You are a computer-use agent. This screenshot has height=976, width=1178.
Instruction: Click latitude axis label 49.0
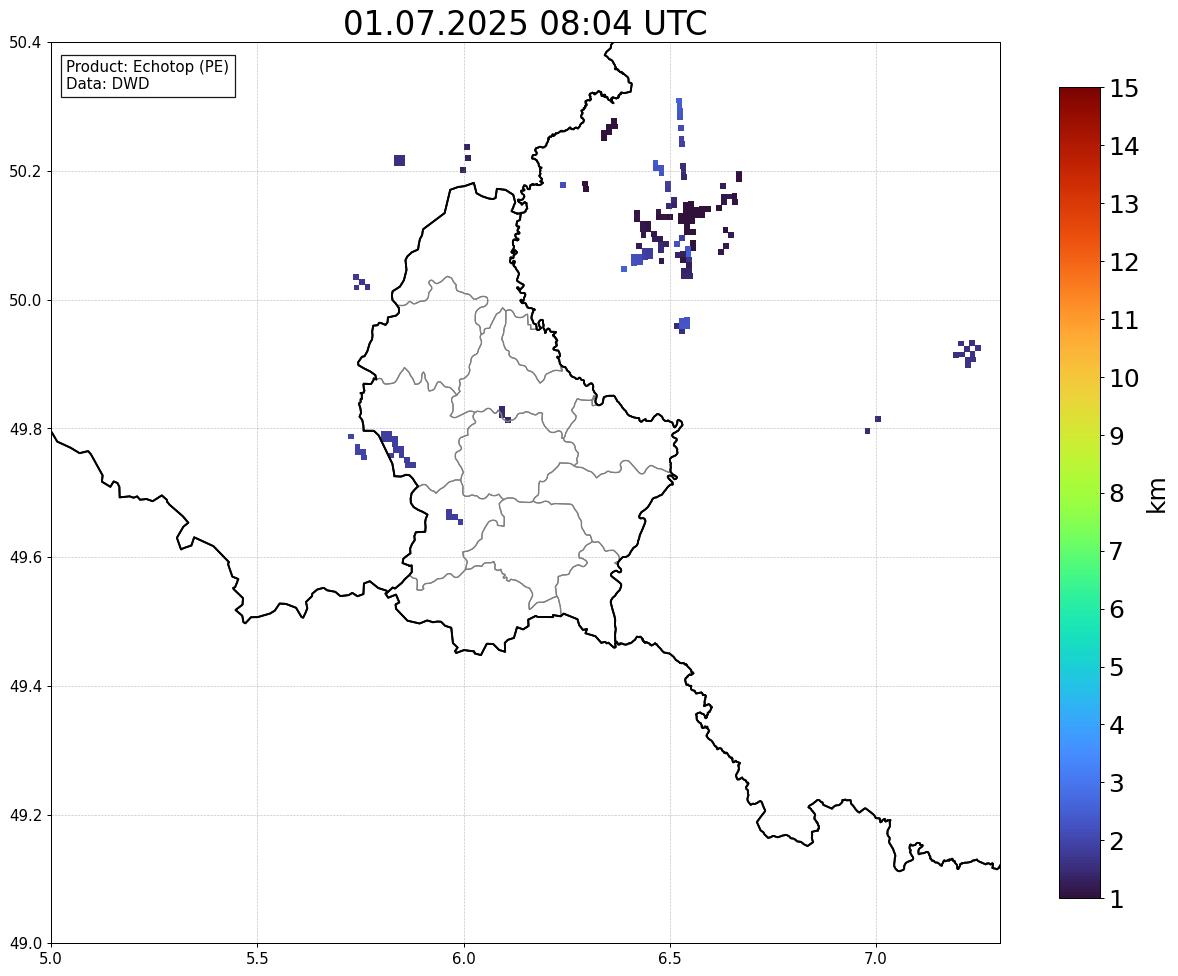click(25, 944)
